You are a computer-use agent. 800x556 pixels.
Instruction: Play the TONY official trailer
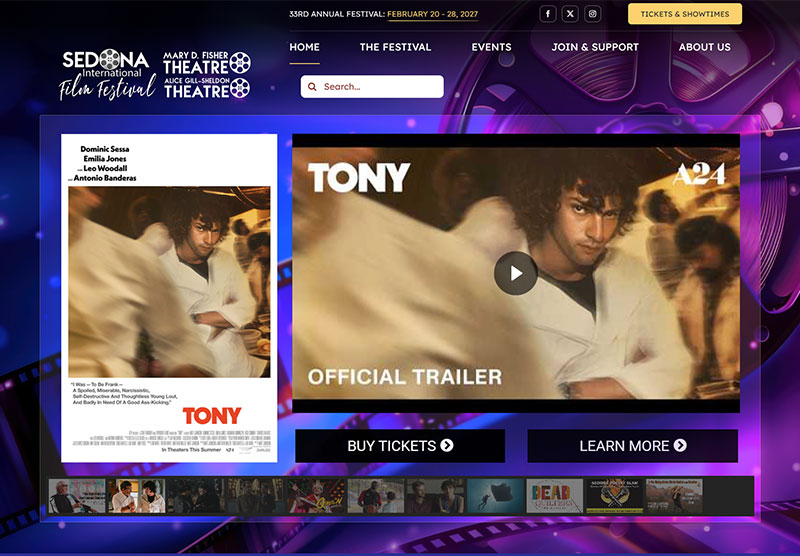point(515,273)
